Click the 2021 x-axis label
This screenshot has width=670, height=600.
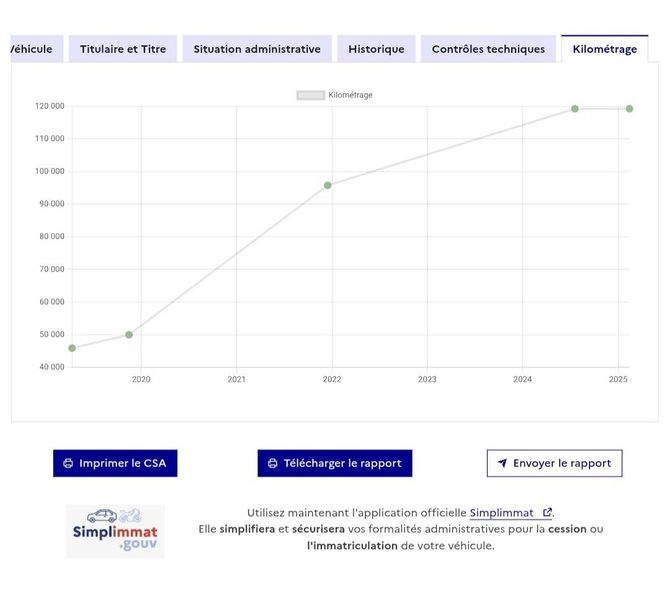[x=237, y=379]
